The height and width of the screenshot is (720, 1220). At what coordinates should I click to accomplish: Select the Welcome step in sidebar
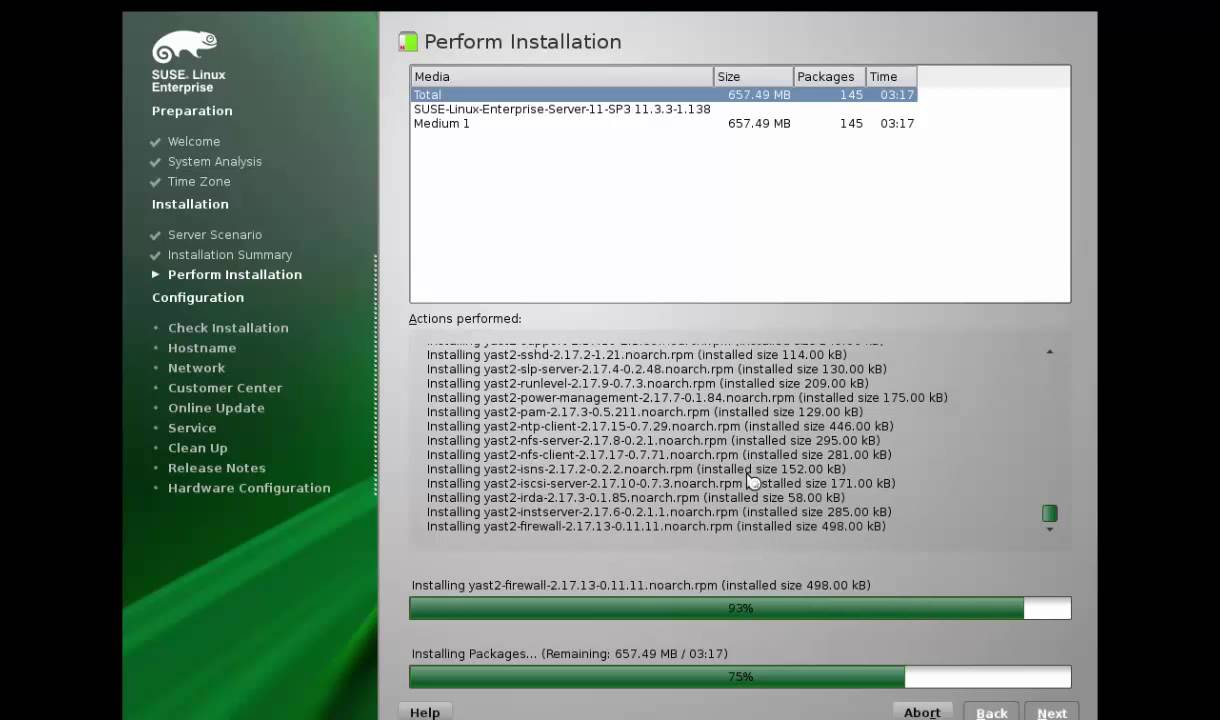click(x=194, y=142)
